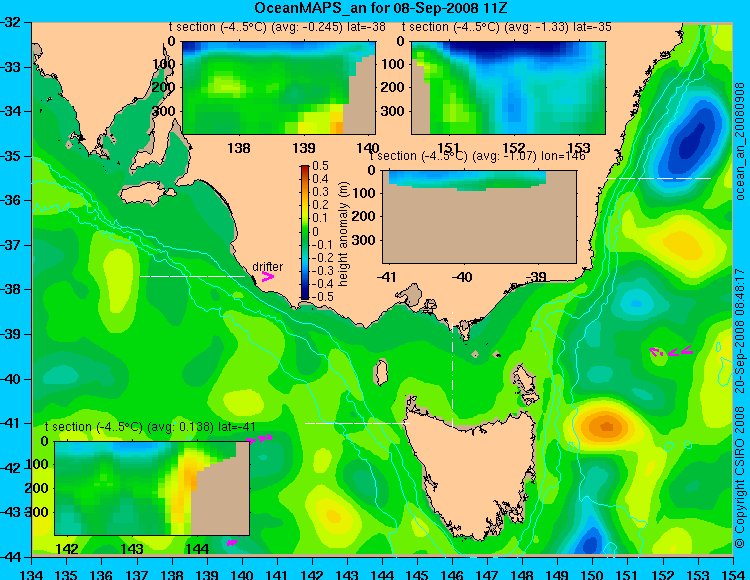Open the lat=-41 temperature section inset
750x580 pixels.
coord(152,488)
